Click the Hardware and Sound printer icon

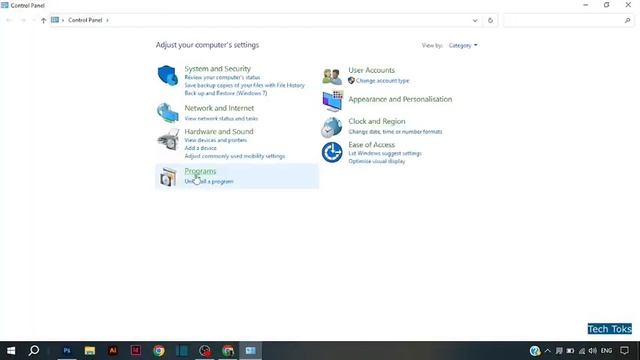[168, 140]
